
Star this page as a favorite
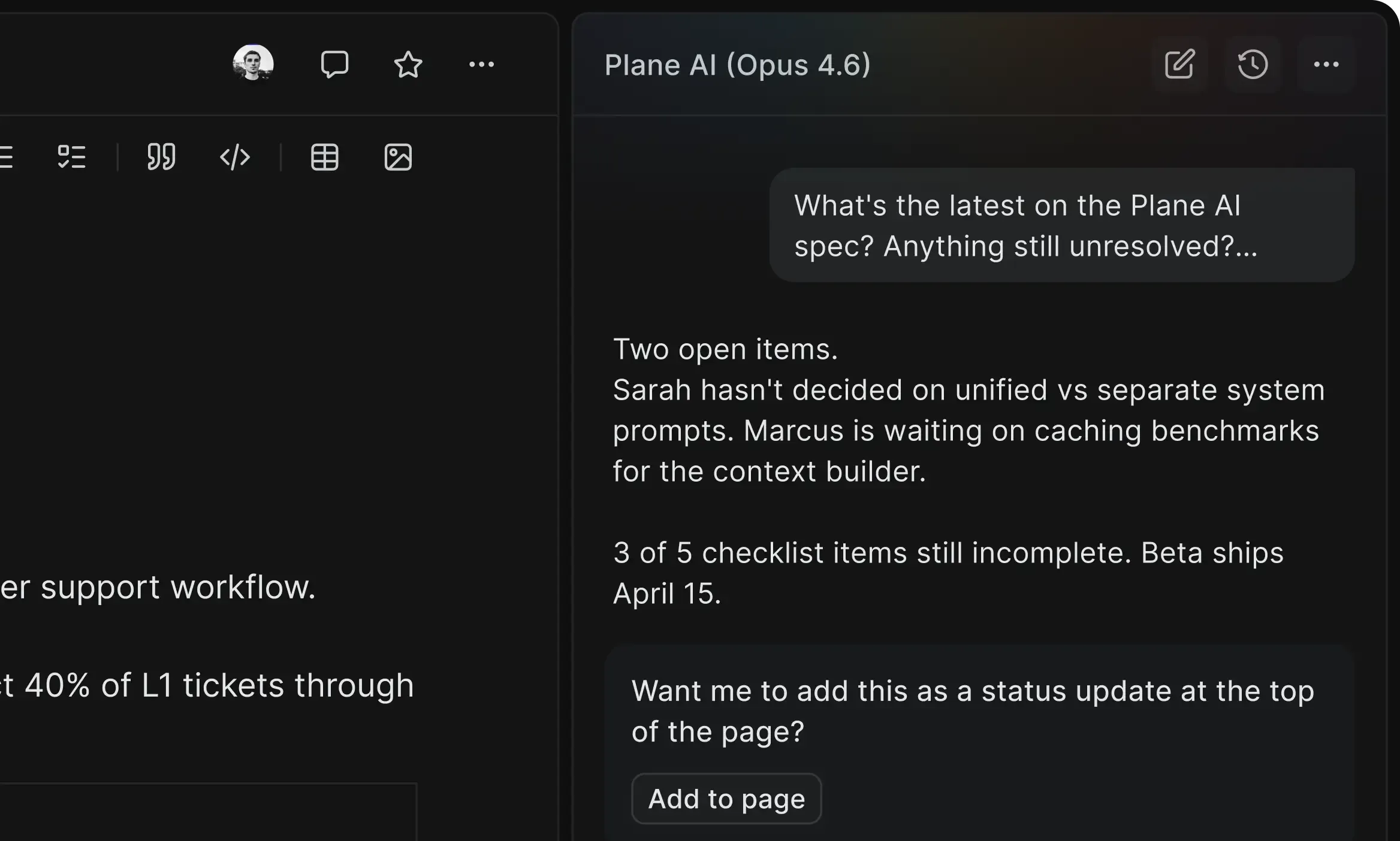point(408,65)
